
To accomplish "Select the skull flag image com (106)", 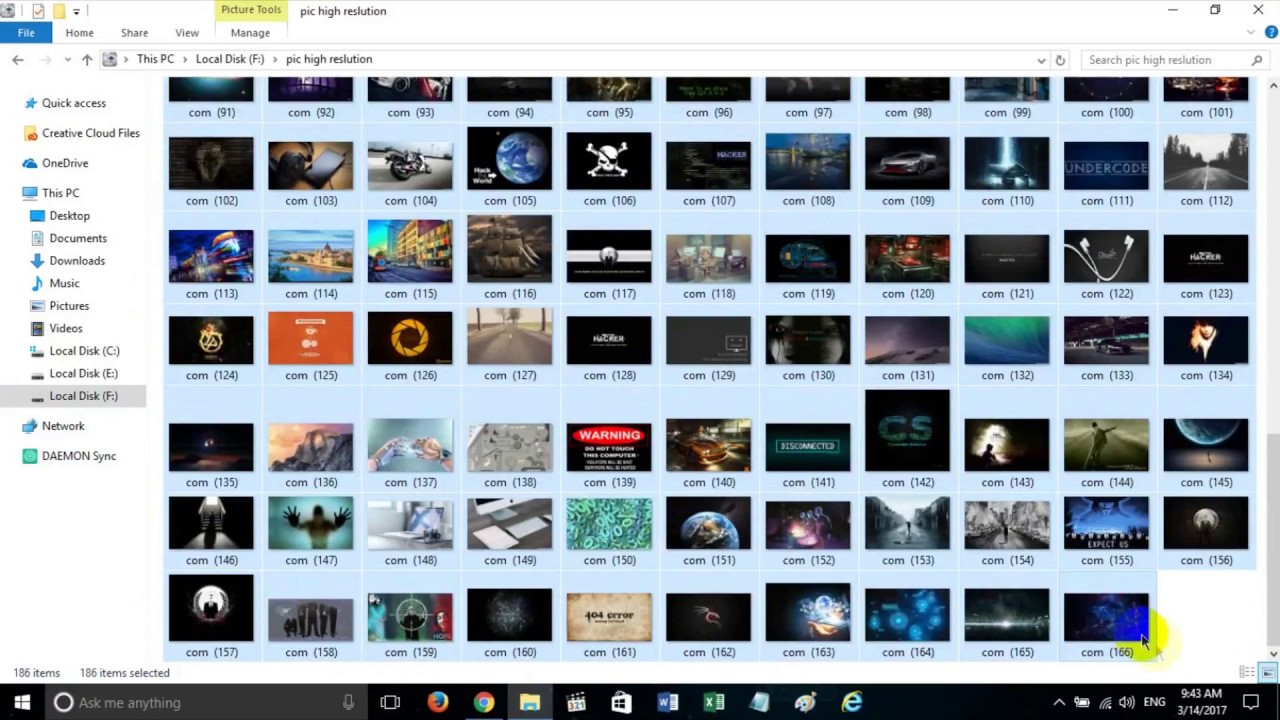I will click(609, 161).
